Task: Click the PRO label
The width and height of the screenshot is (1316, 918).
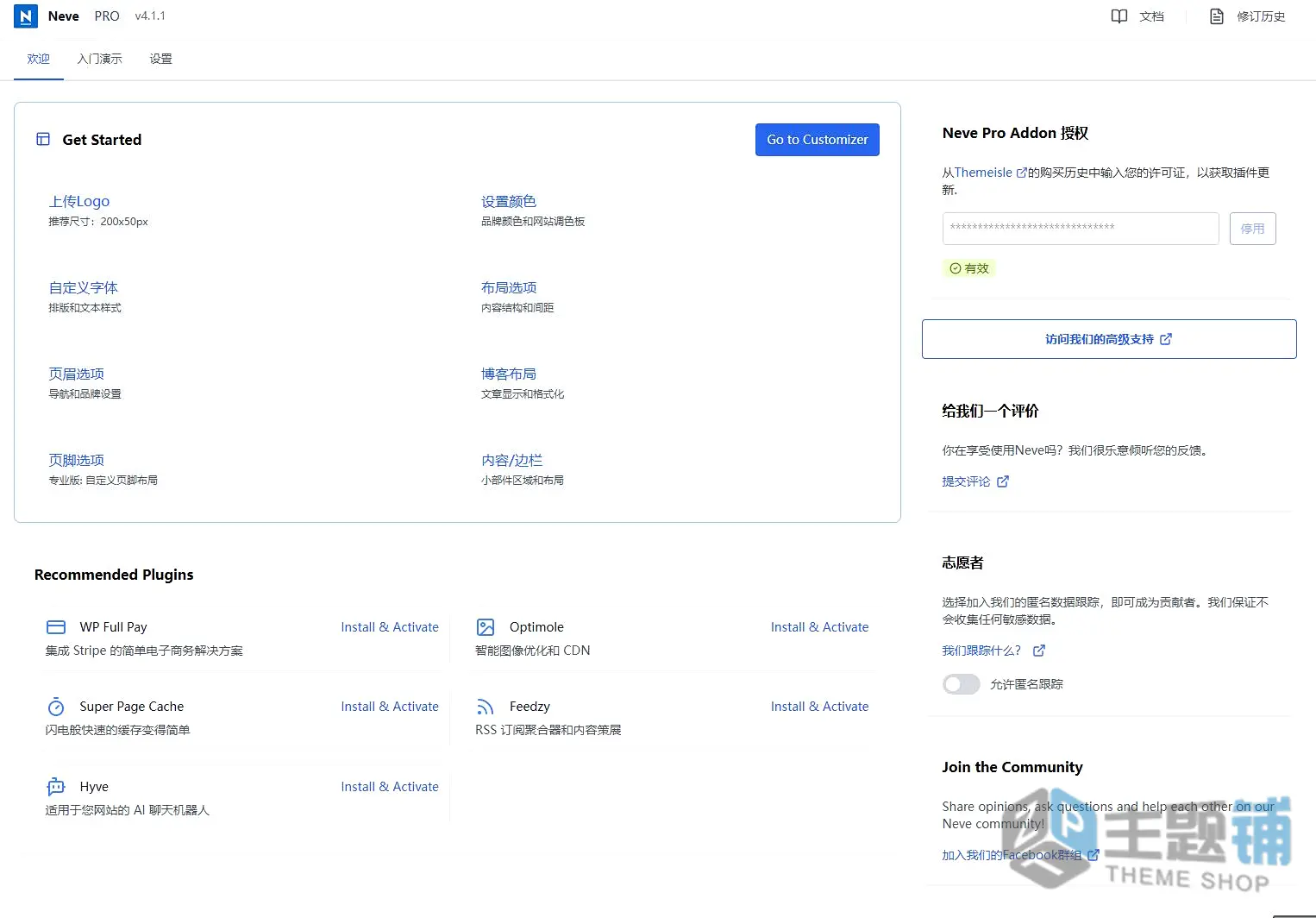Action: click(107, 16)
